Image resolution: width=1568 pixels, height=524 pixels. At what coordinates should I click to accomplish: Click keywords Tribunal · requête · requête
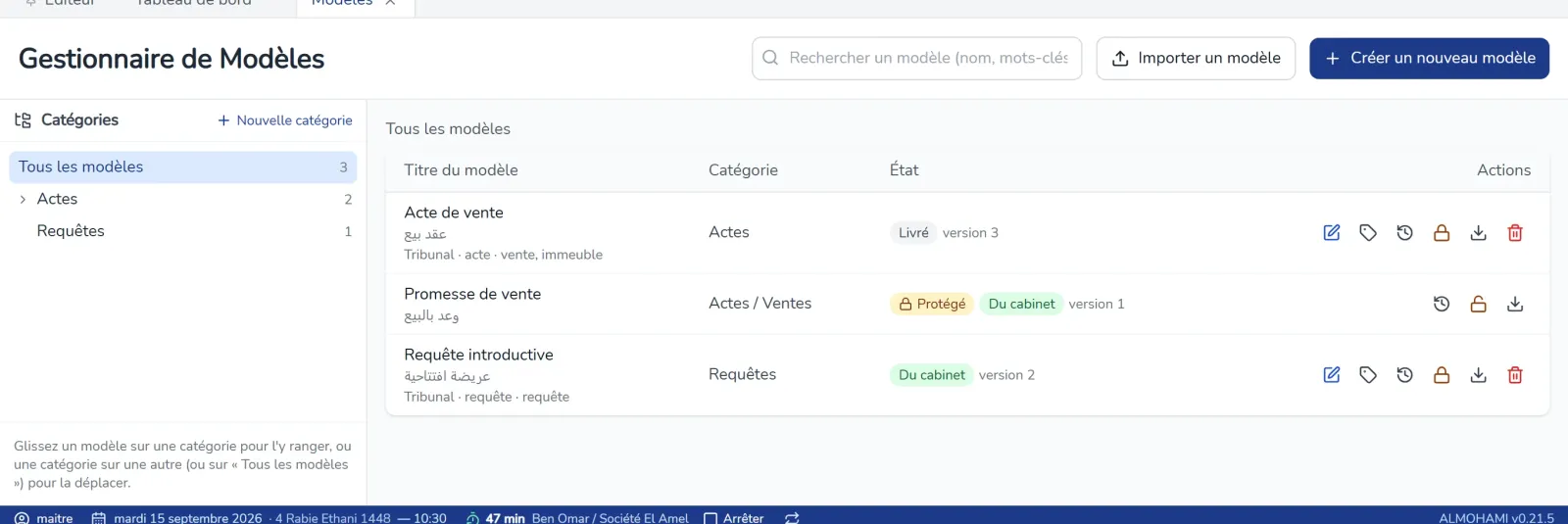click(x=486, y=397)
